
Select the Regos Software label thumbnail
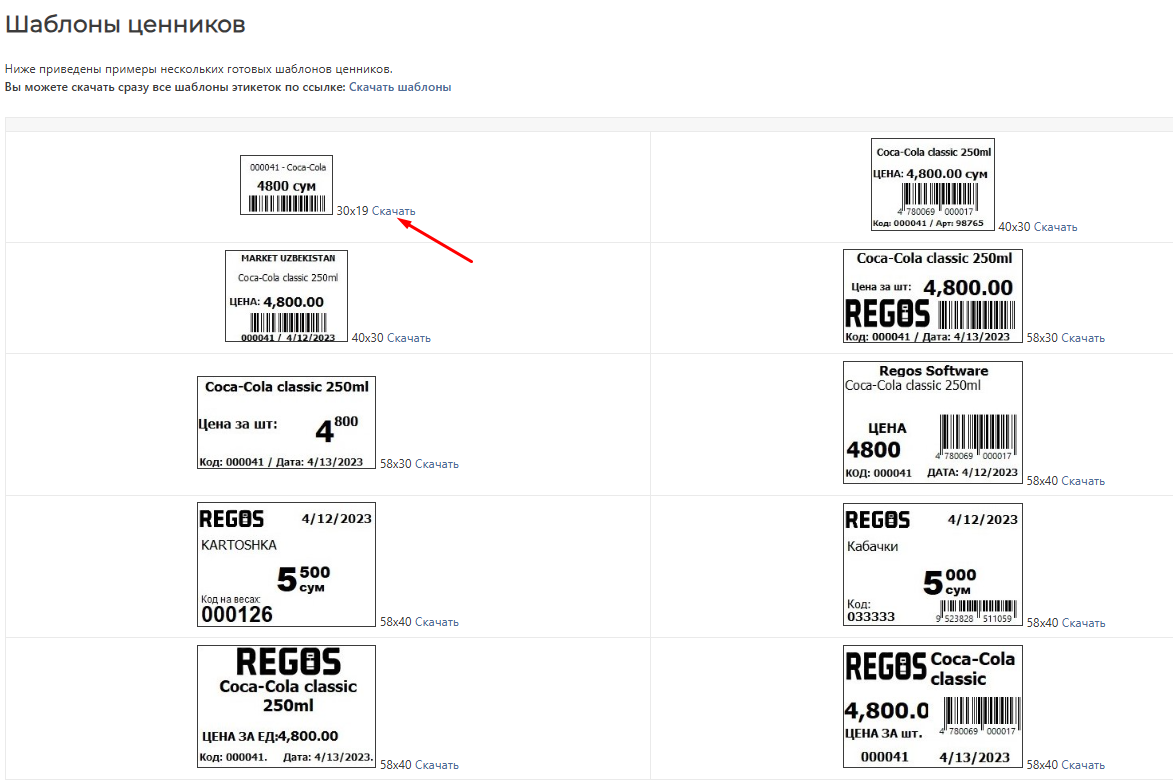pyautogui.click(x=933, y=421)
